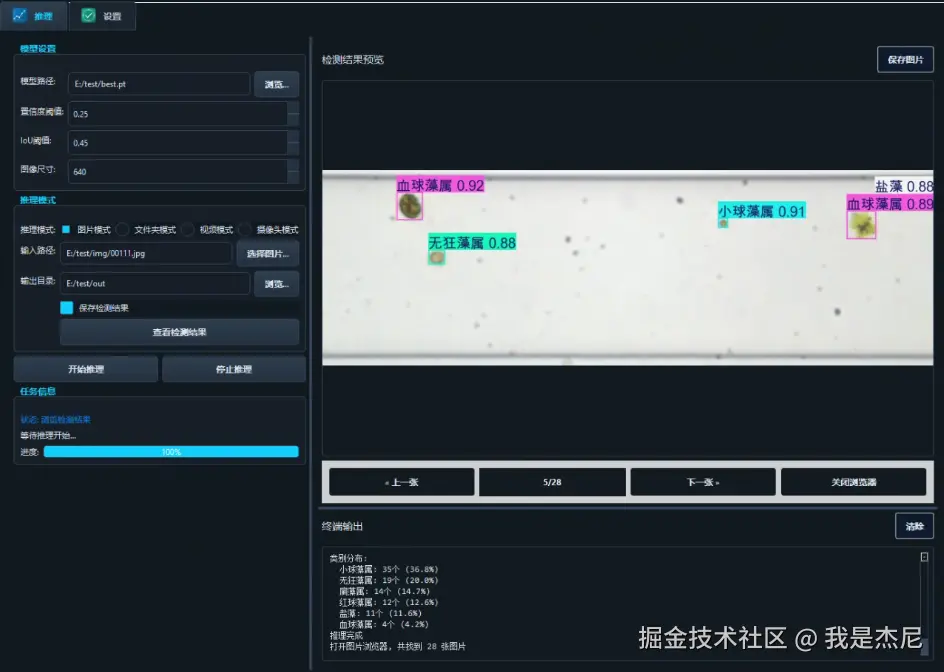This screenshot has height=672, width=944.
Task: Click the 浏览 button next to 输出目录
Action: pos(276,284)
